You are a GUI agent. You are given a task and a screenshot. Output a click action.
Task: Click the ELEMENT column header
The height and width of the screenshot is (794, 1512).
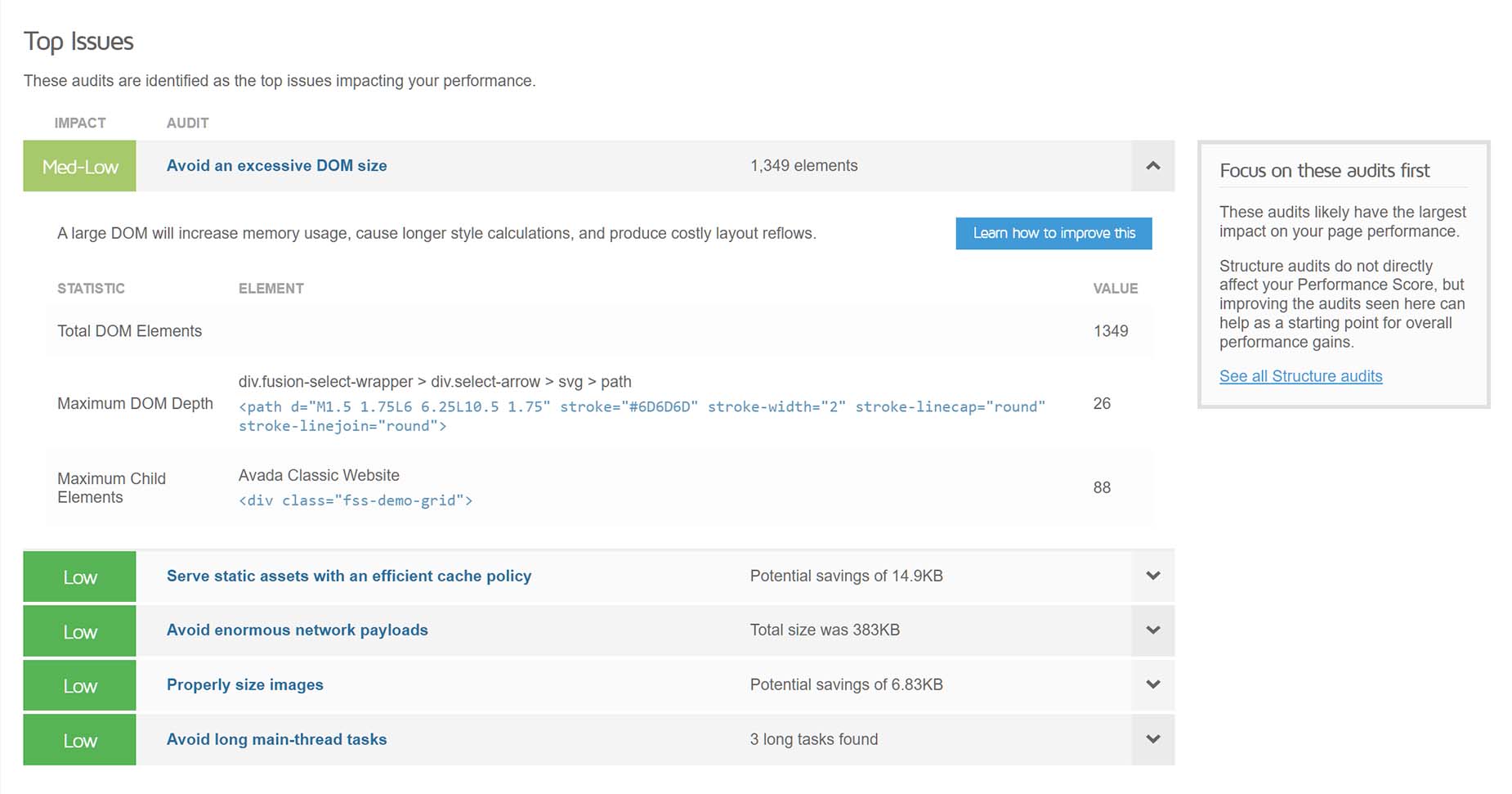(271, 289)
